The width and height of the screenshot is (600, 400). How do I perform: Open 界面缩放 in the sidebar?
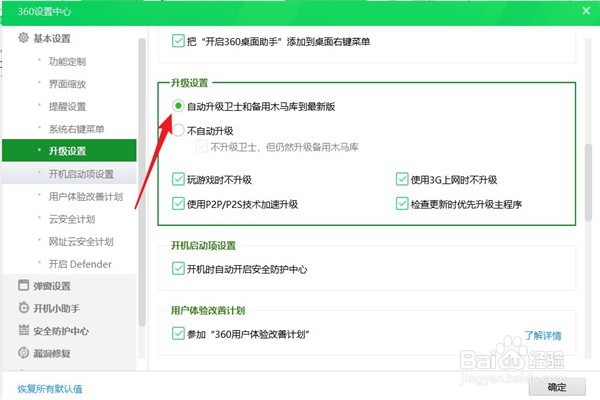click(x=69, y=84)
